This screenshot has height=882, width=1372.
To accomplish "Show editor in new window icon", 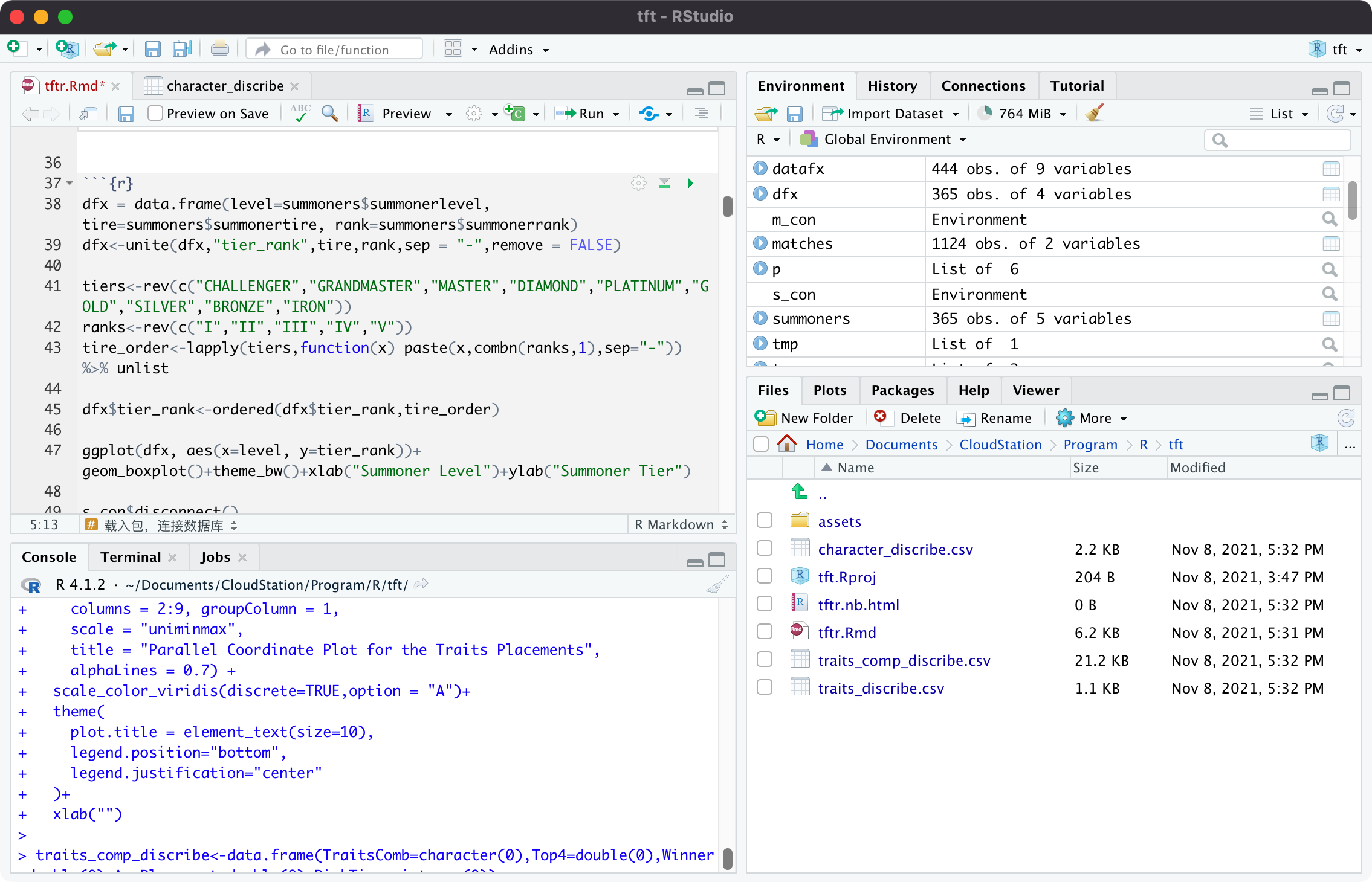I will (88, 114).
